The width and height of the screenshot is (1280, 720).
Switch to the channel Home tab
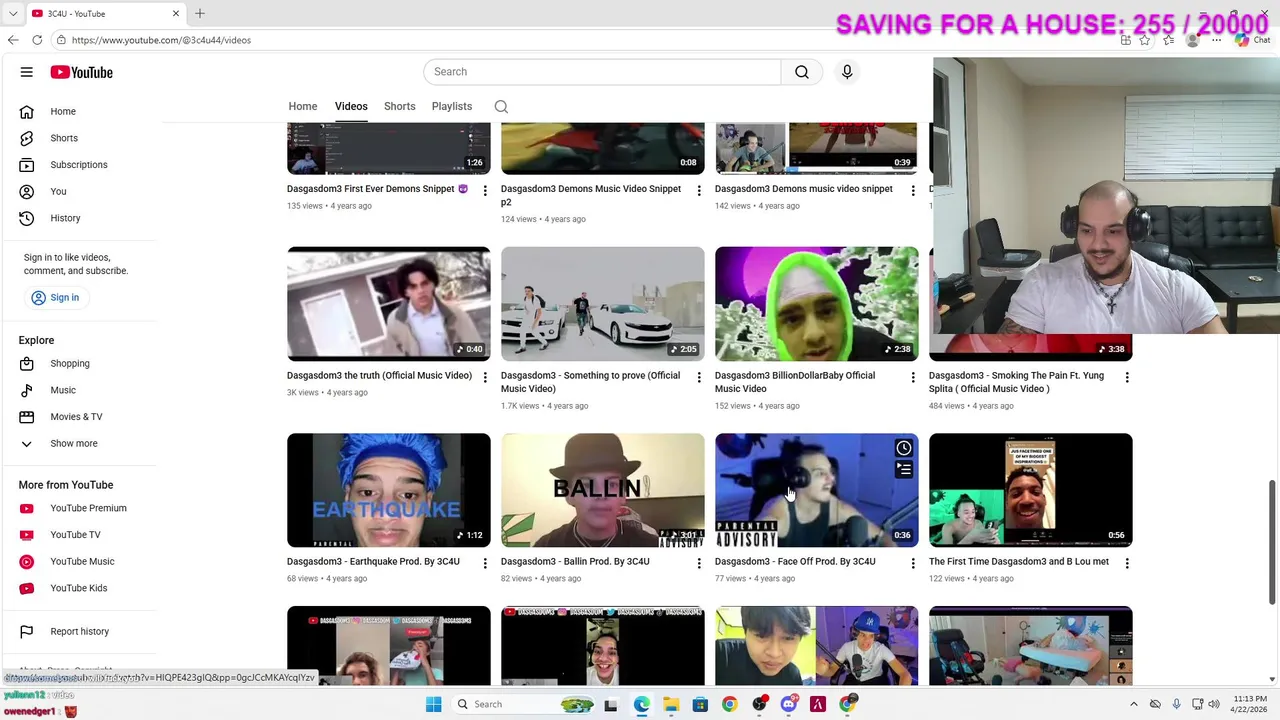303,106
